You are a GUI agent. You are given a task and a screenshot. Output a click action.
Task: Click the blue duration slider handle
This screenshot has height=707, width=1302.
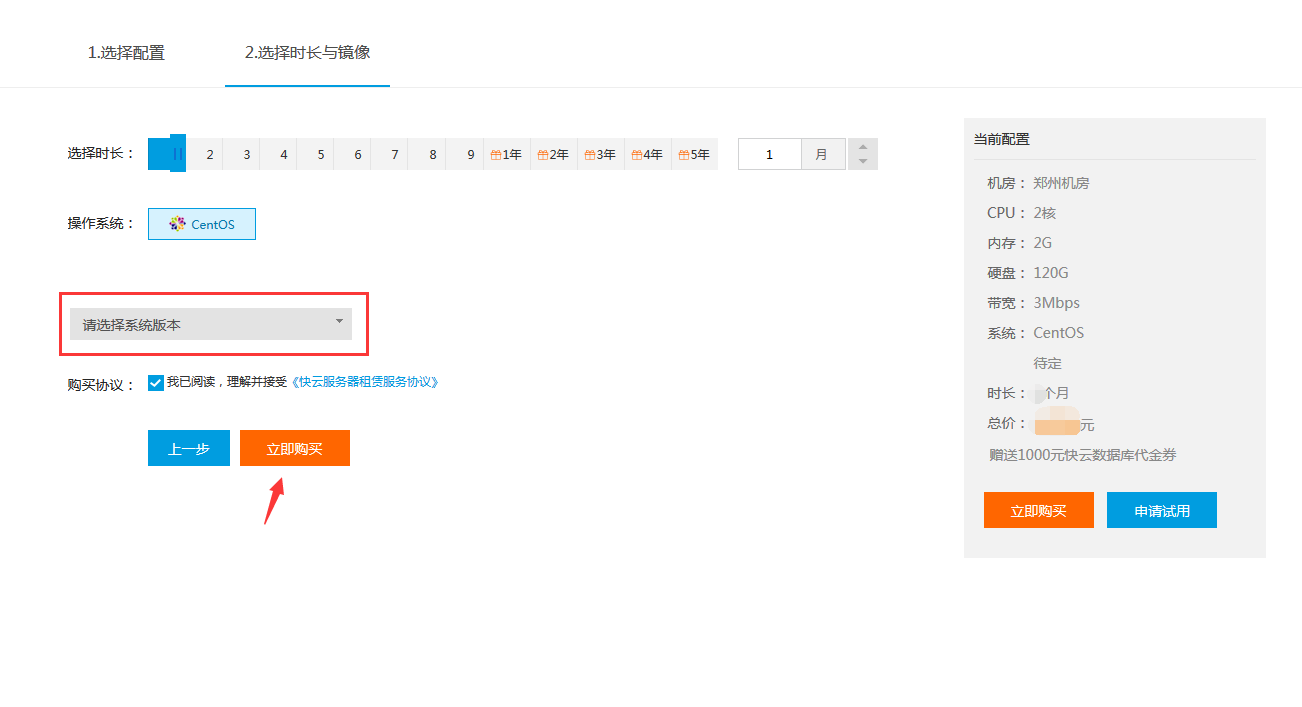177,154
